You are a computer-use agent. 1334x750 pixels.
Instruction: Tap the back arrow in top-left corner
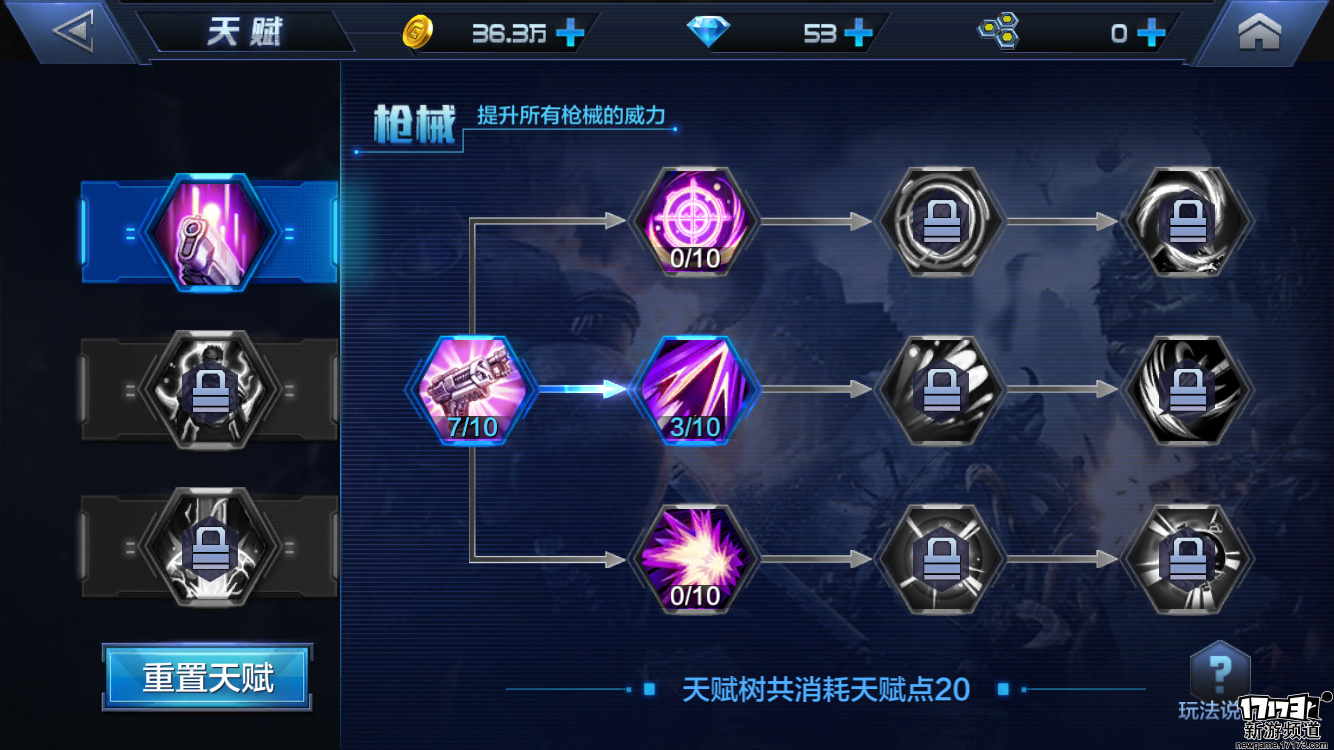pos(72,31)
